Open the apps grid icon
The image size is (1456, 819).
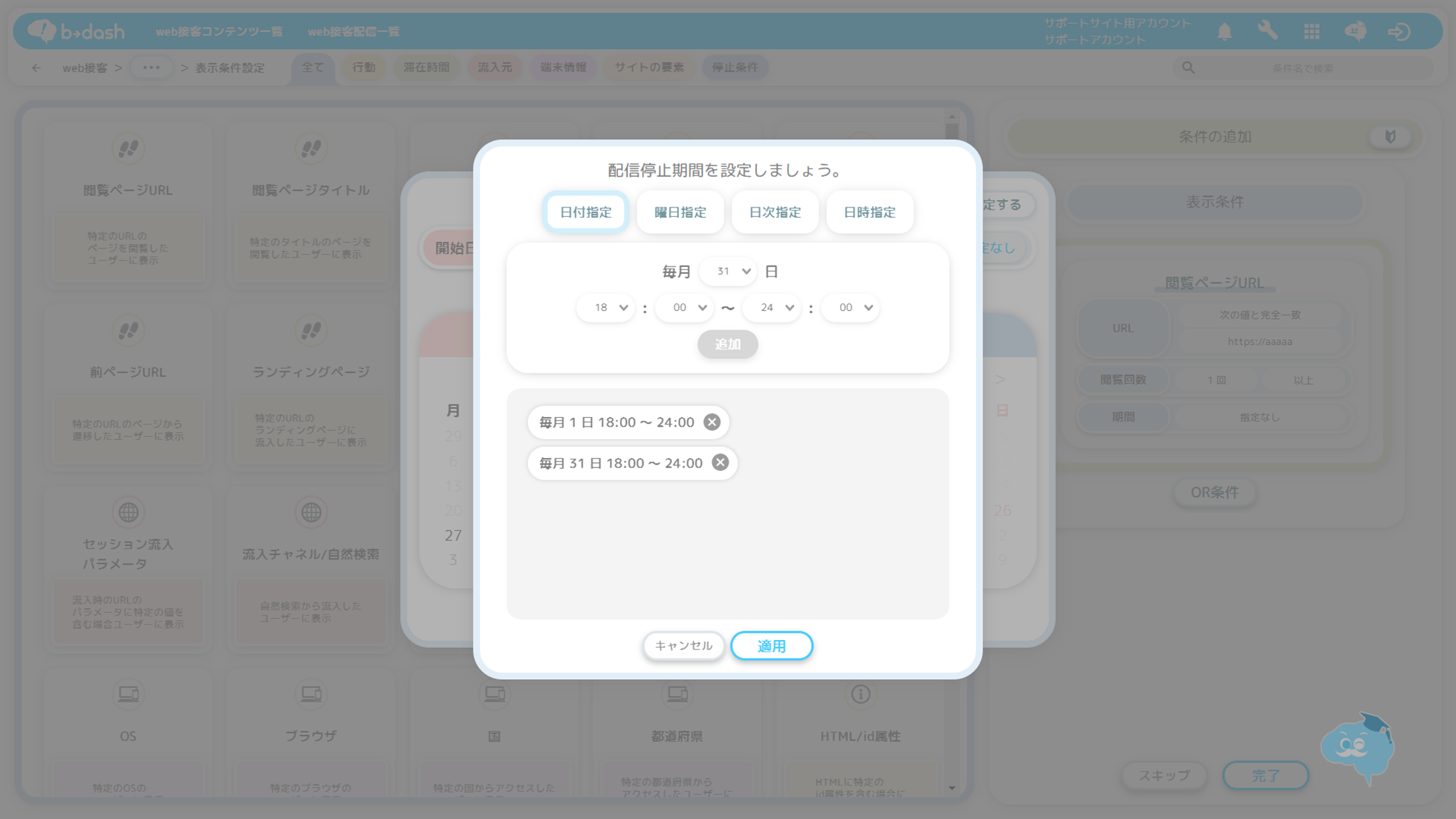click(x=1312, y=31)
